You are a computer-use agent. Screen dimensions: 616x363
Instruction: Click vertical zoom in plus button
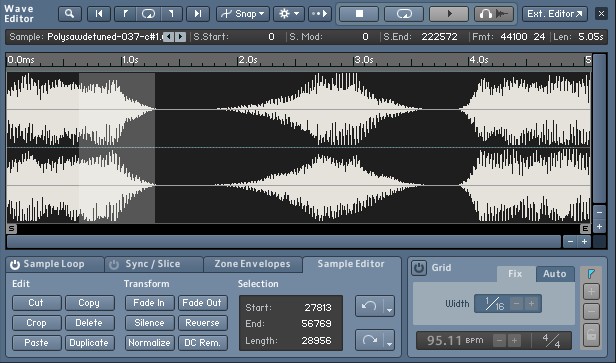pyautogui.click(x=599, y=227)
